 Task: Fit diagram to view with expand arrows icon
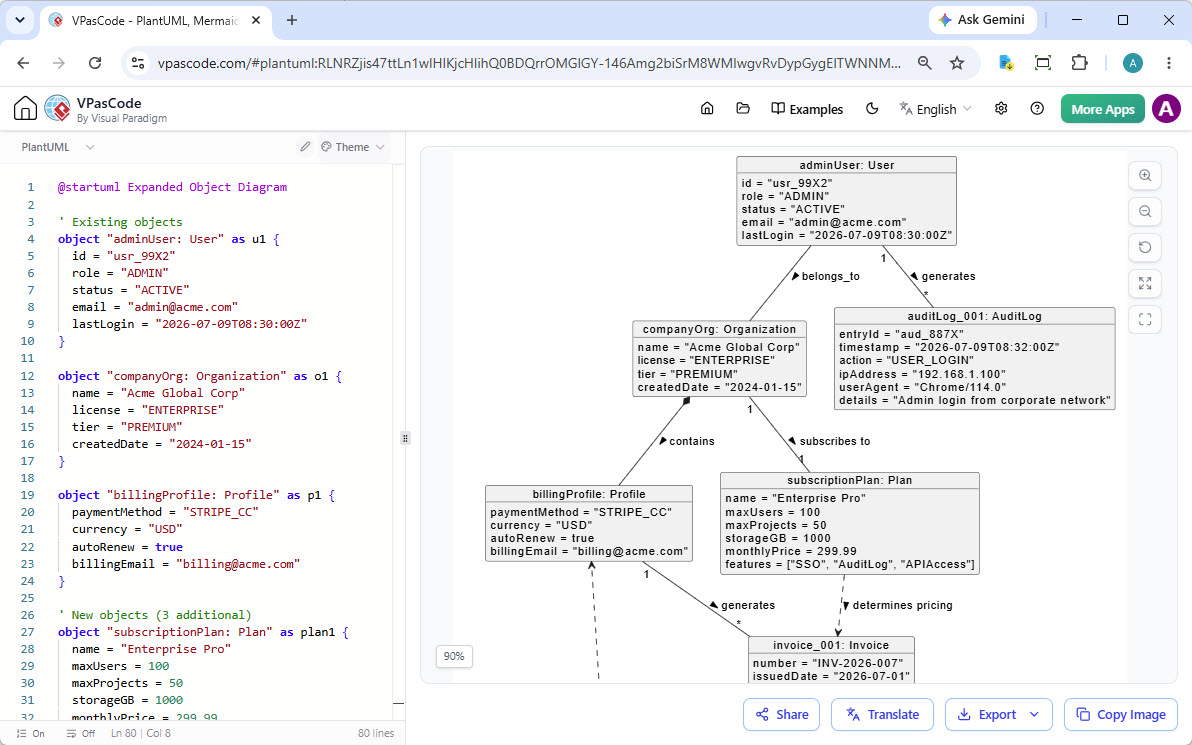pyautogui.click(x=1145, y=284)
